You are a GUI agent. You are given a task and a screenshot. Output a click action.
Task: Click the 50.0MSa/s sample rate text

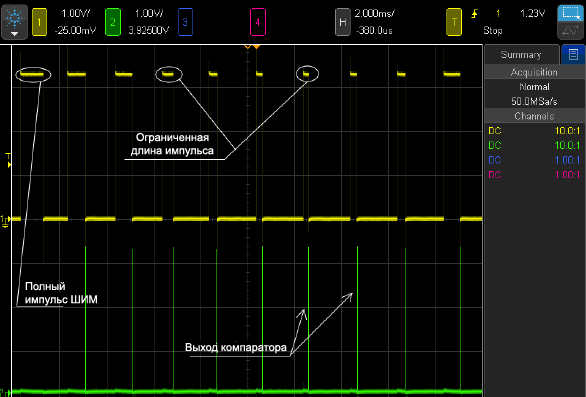(534, 101)
